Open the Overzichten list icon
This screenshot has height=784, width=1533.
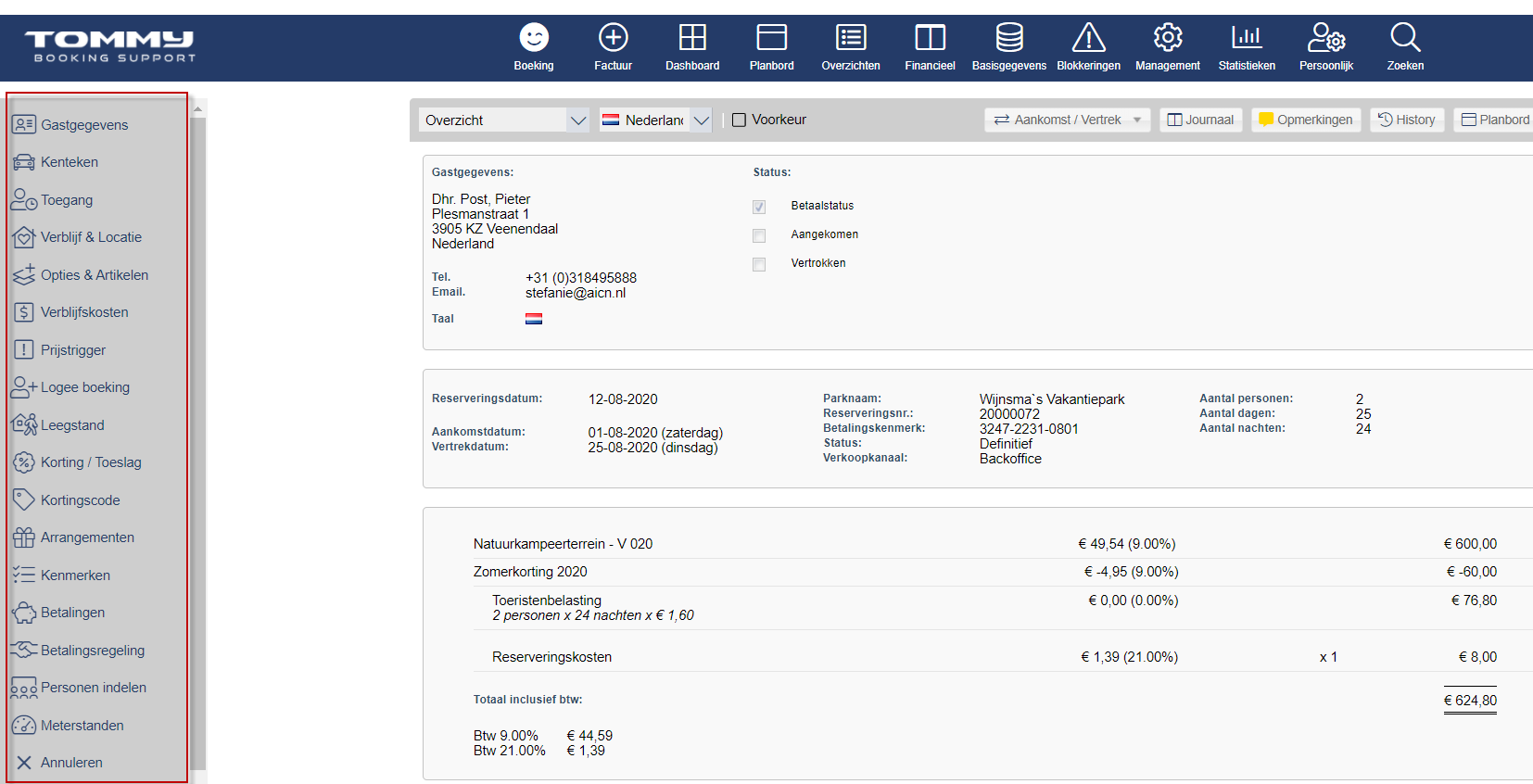coord(851,37)
